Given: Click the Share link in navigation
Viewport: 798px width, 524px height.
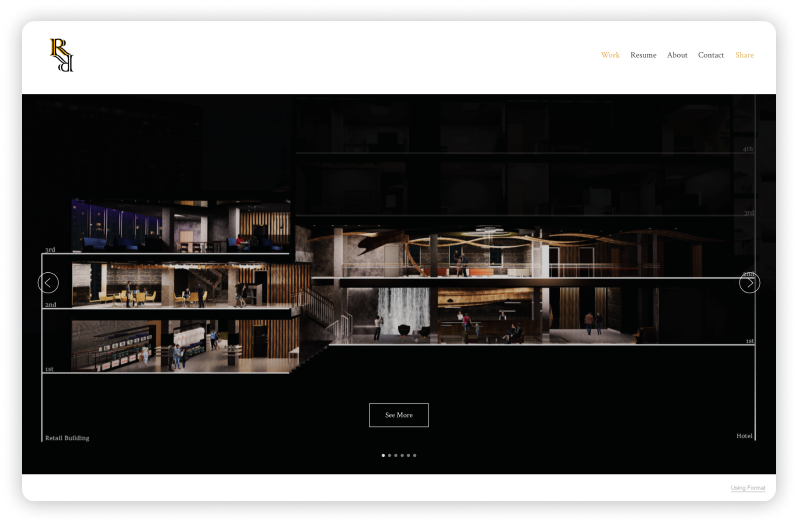Looking at the screenshot, I should pos(744,55).
